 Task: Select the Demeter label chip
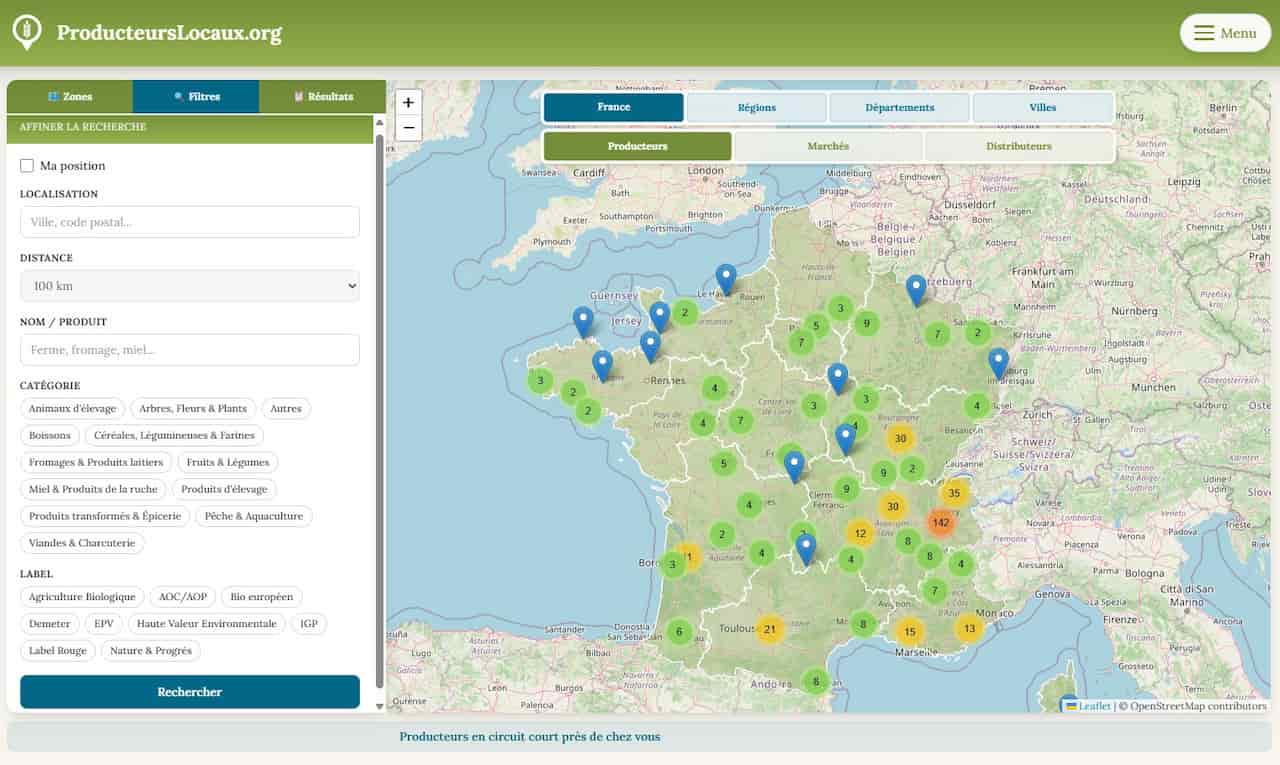[50, 623]
